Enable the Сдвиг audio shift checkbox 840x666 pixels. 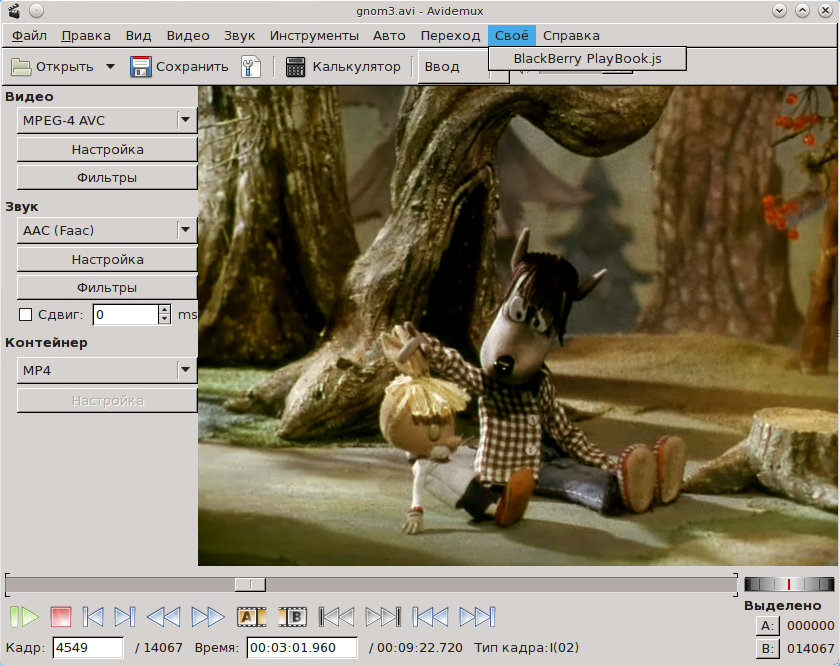[26, 315]
